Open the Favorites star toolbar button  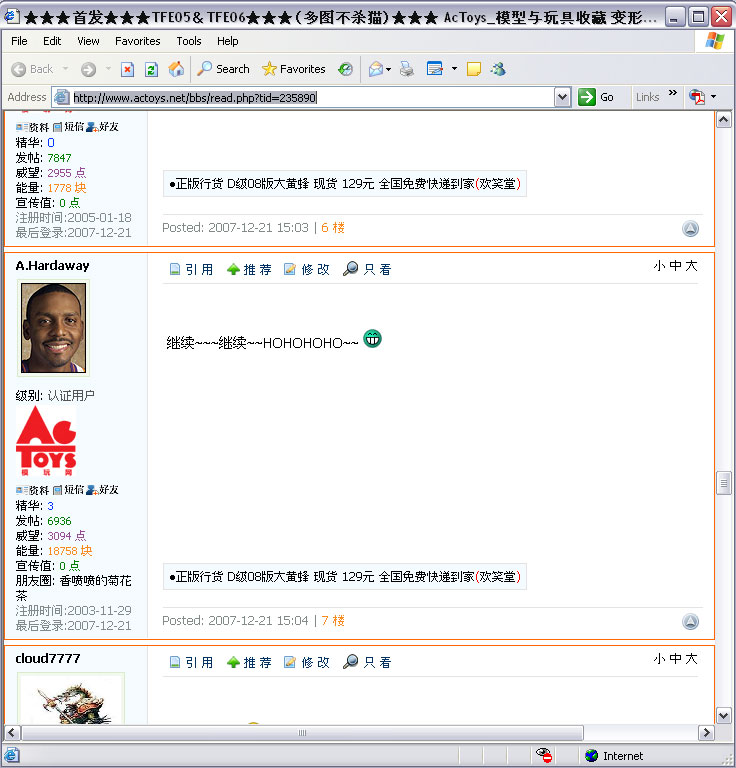click(x=294, y=69)
